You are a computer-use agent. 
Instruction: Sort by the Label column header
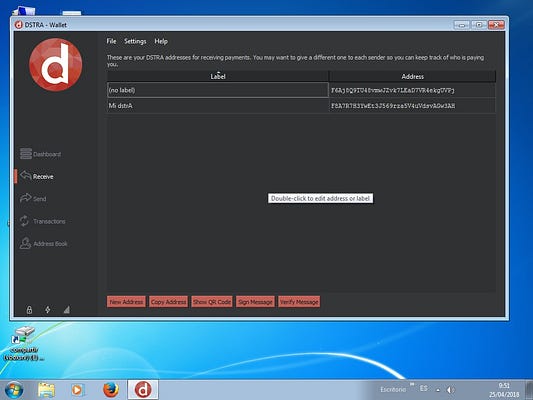218,76
